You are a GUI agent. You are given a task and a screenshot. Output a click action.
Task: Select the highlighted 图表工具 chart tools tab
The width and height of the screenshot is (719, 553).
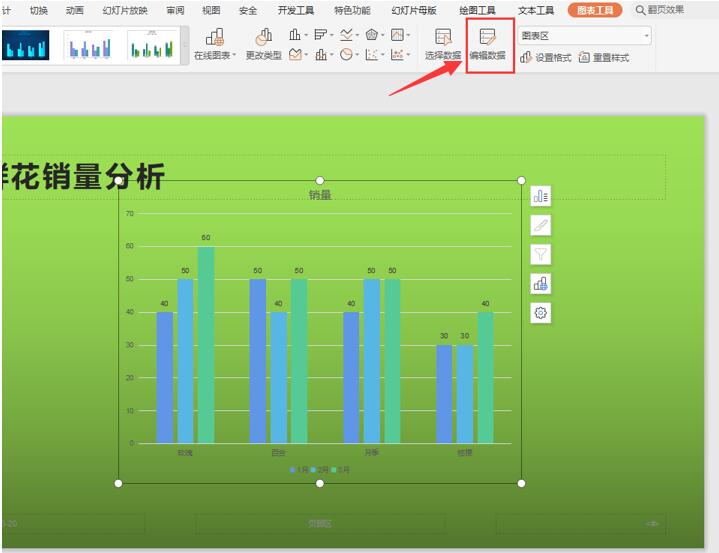(x=595, y=10)
